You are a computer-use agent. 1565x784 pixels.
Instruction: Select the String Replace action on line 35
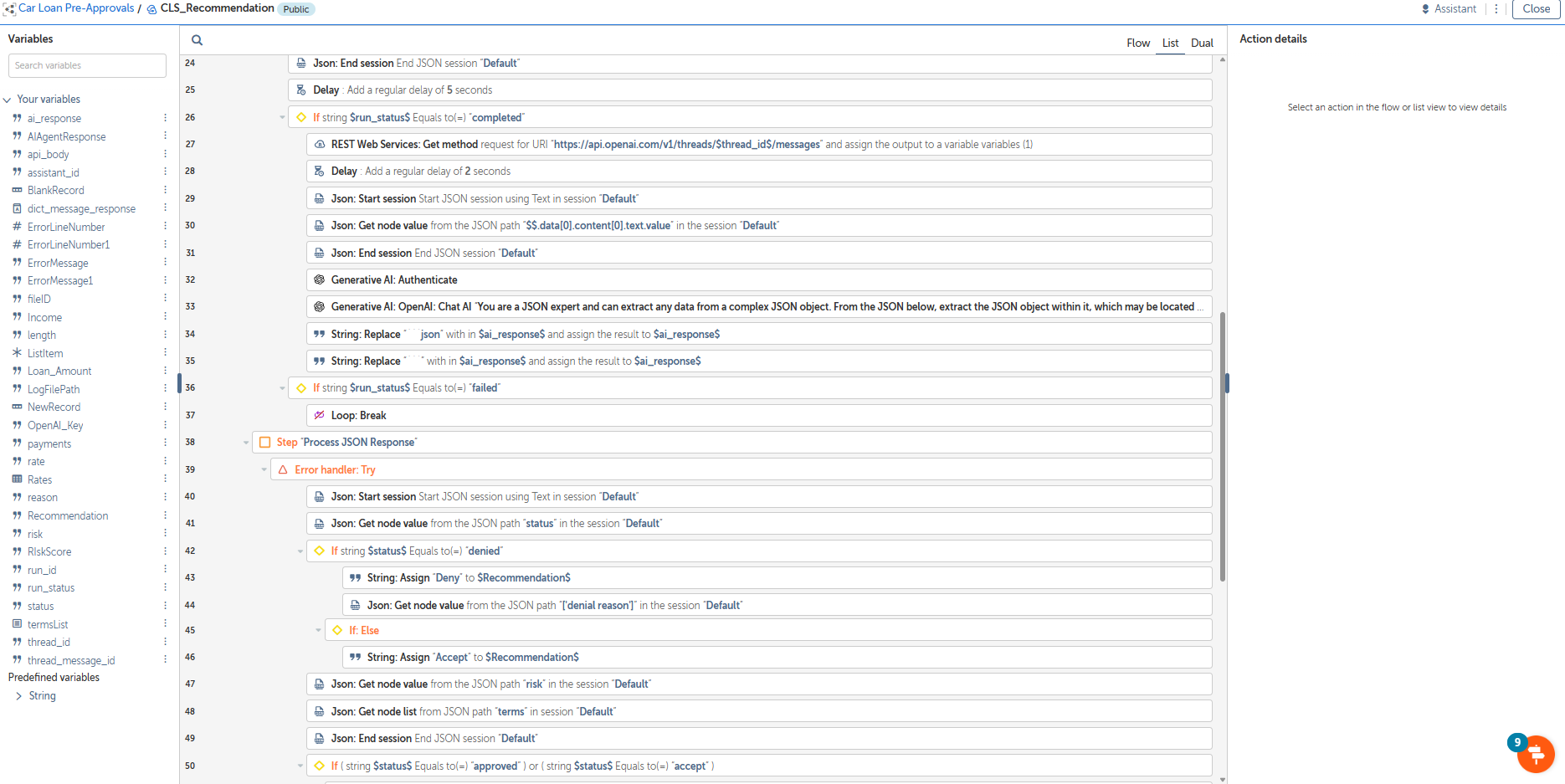click(x=759, y=361)
